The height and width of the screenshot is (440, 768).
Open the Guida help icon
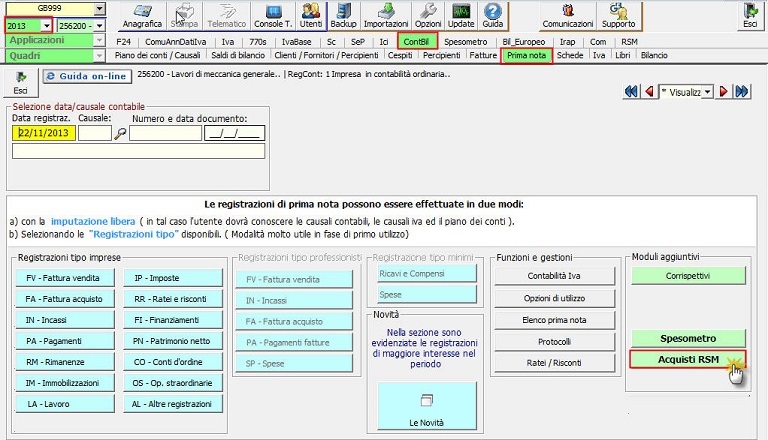493,16
